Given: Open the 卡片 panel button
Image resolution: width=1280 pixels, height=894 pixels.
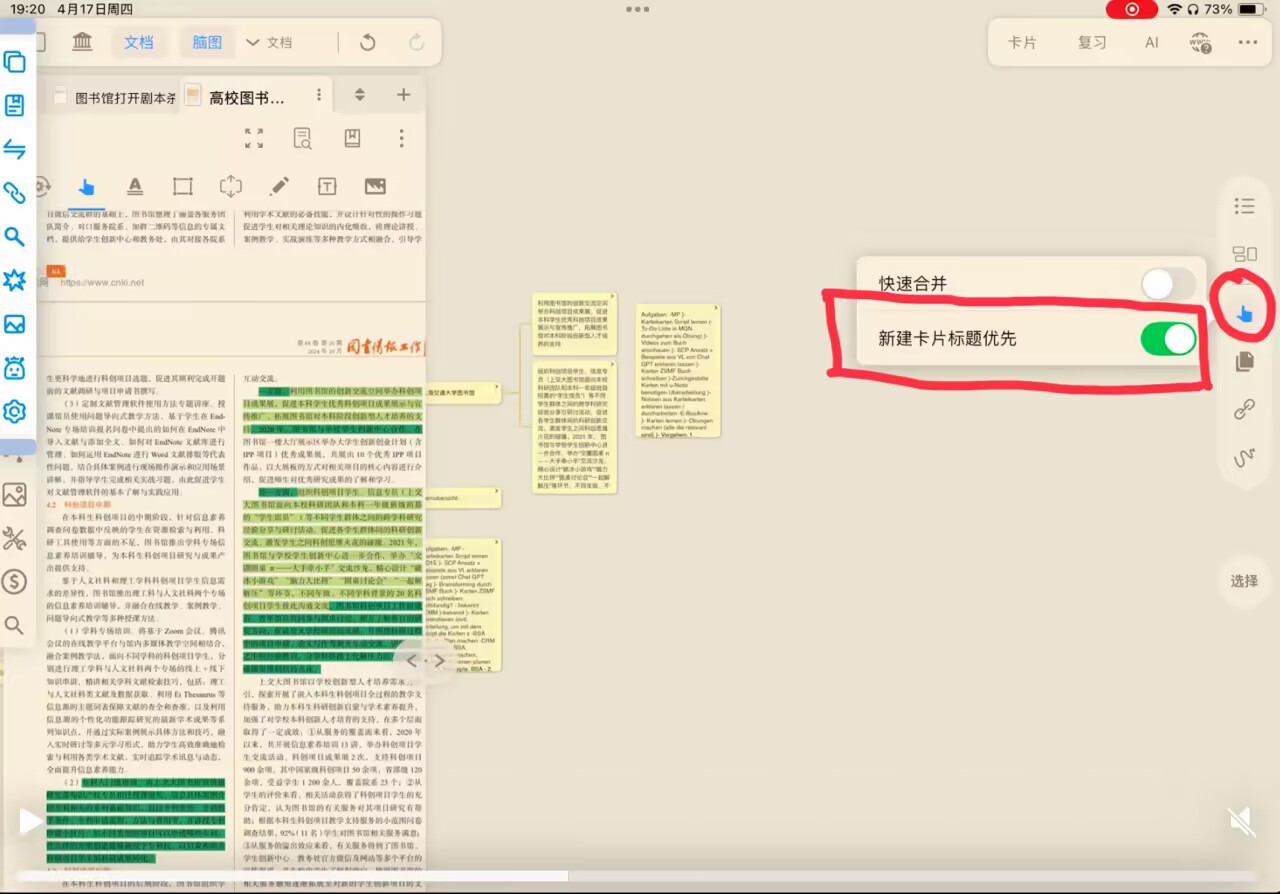Looking at the screenshot, I should [1022, 42].
